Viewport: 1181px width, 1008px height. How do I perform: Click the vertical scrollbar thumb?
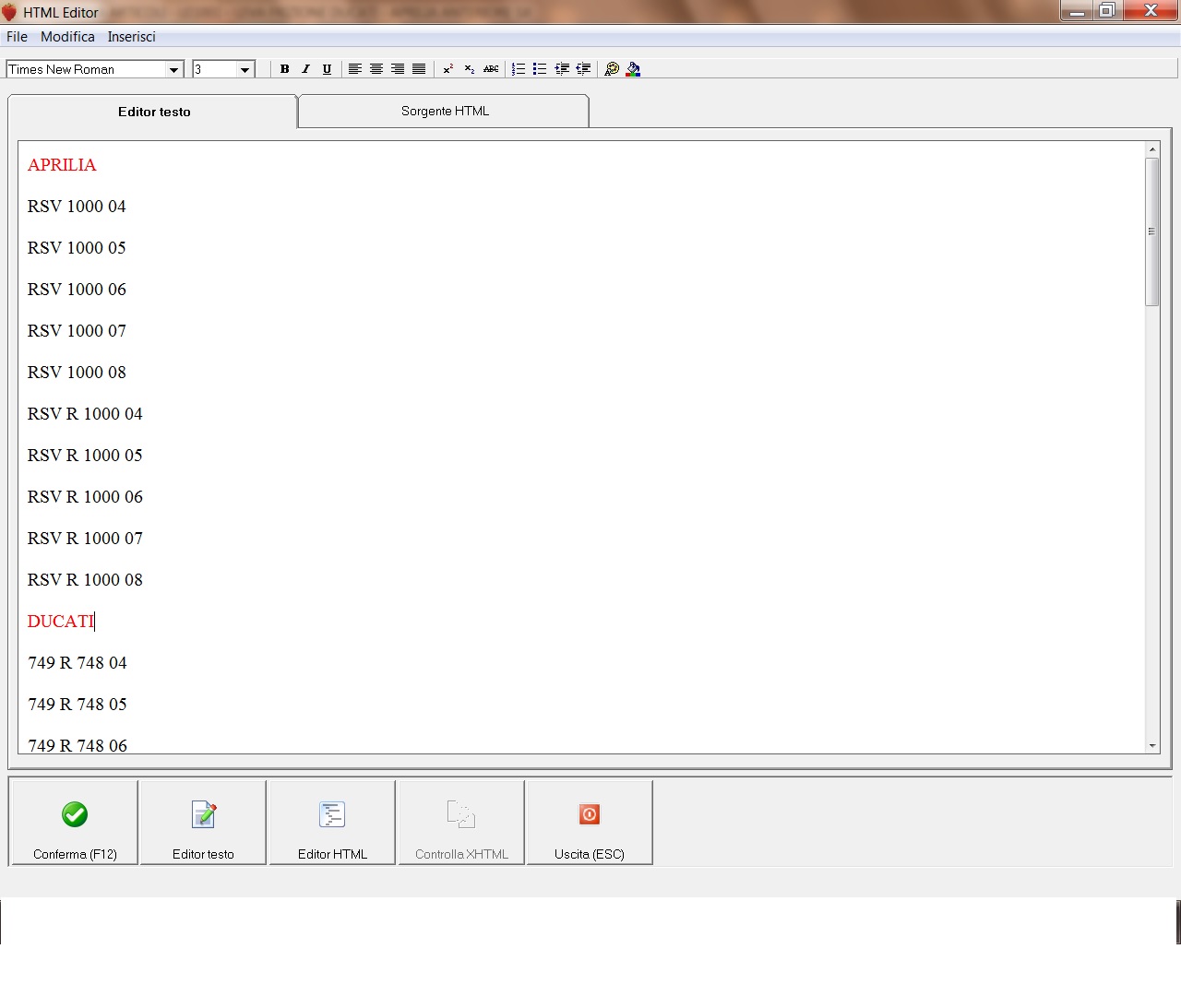[1151, 231]
